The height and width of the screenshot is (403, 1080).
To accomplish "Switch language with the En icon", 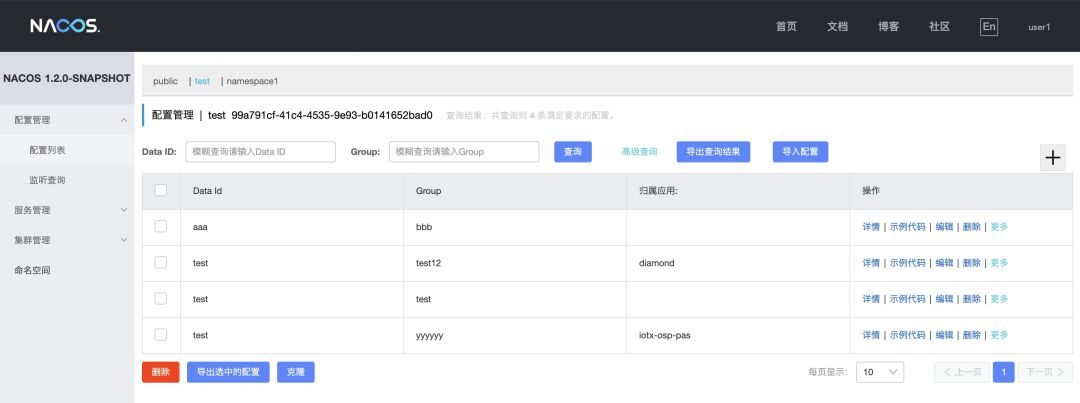I will [988, 27].
